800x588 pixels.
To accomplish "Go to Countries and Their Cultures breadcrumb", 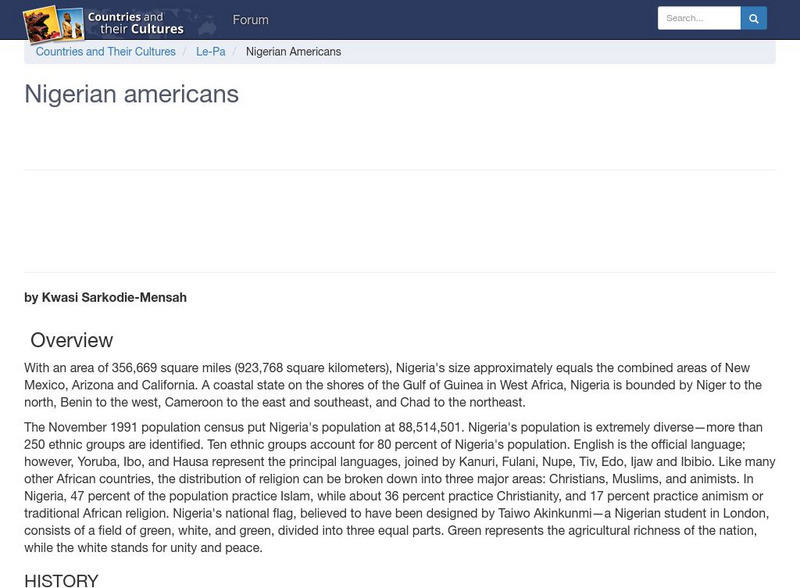I will (105, 52).
